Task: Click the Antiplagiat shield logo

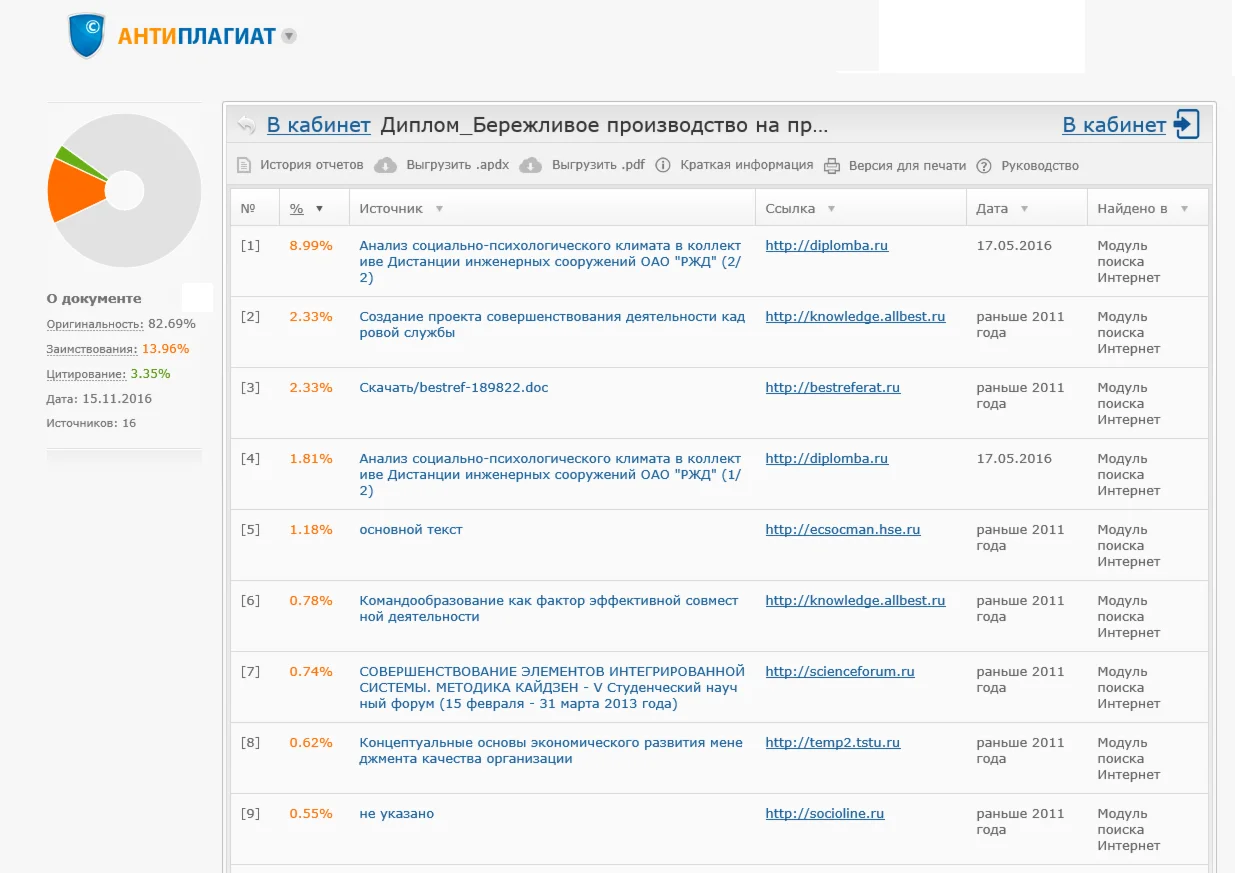Action: tap(87, 36)
